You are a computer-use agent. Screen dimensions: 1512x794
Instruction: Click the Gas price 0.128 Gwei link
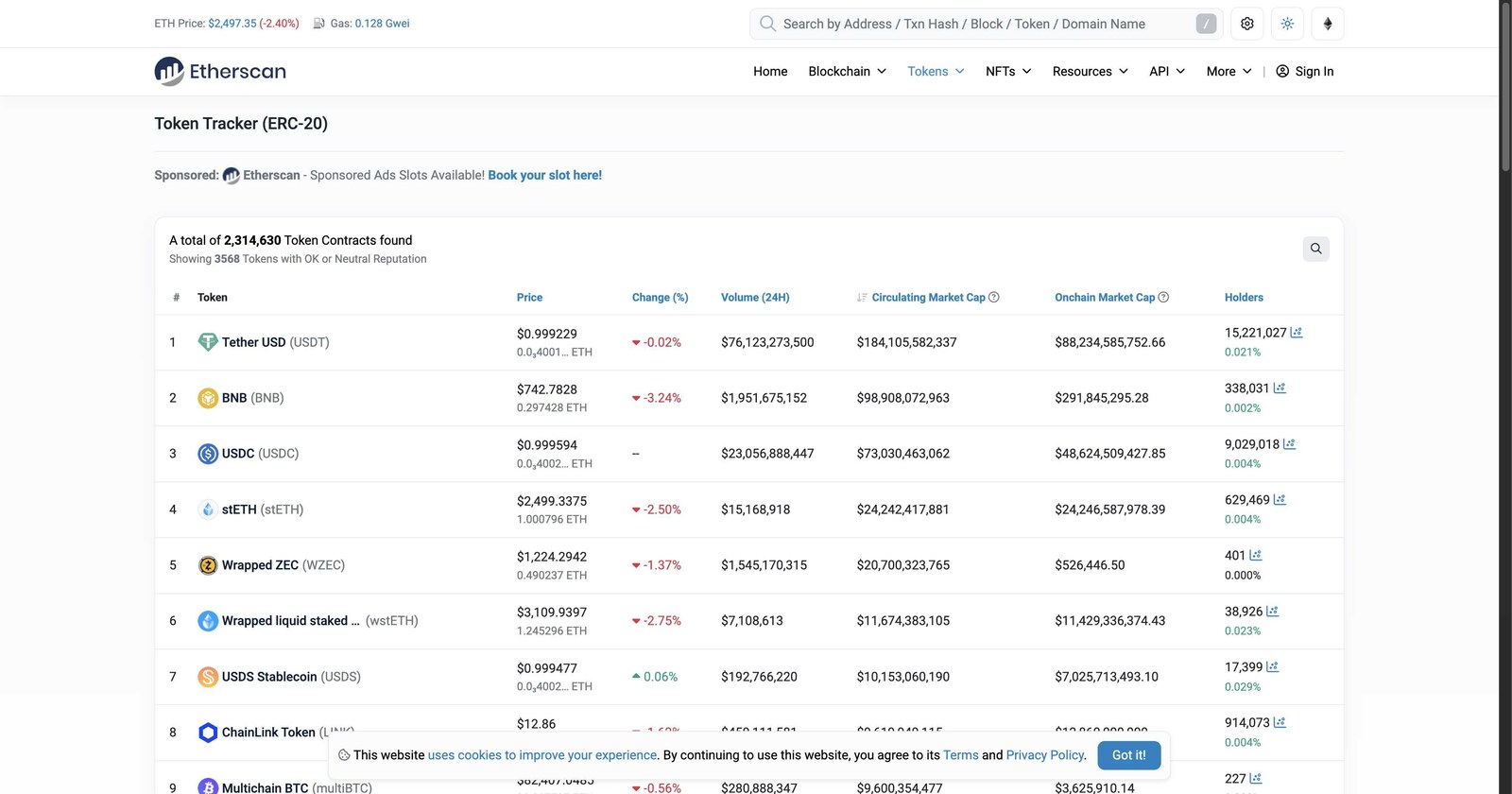382,24
